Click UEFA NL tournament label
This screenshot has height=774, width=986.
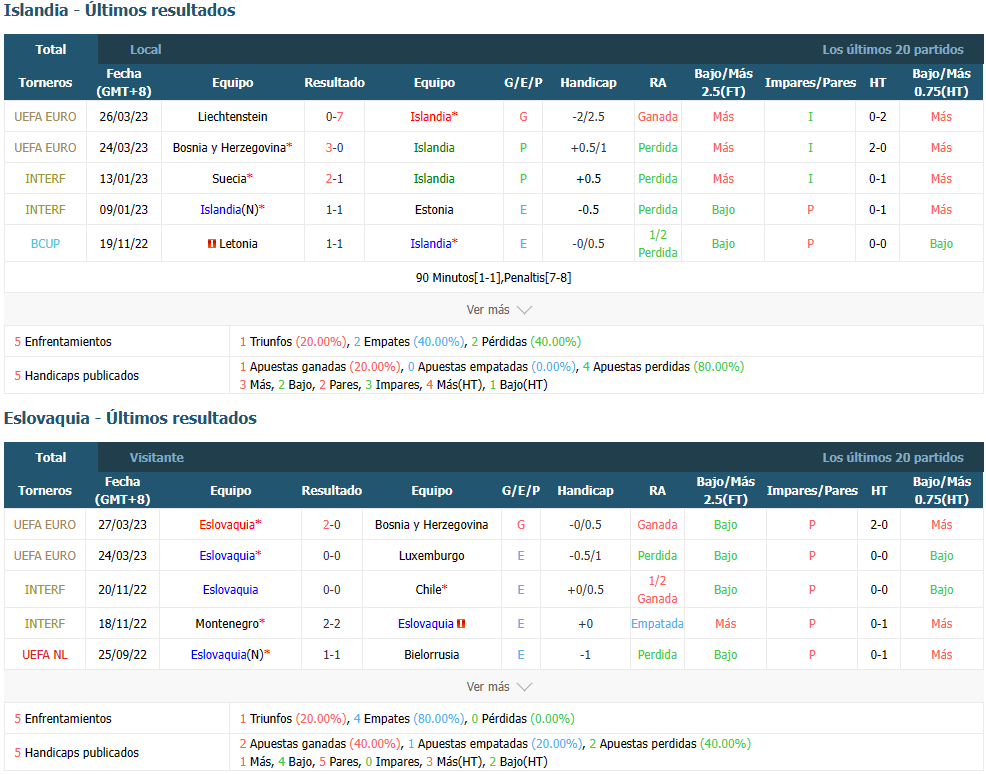point(45,655)
